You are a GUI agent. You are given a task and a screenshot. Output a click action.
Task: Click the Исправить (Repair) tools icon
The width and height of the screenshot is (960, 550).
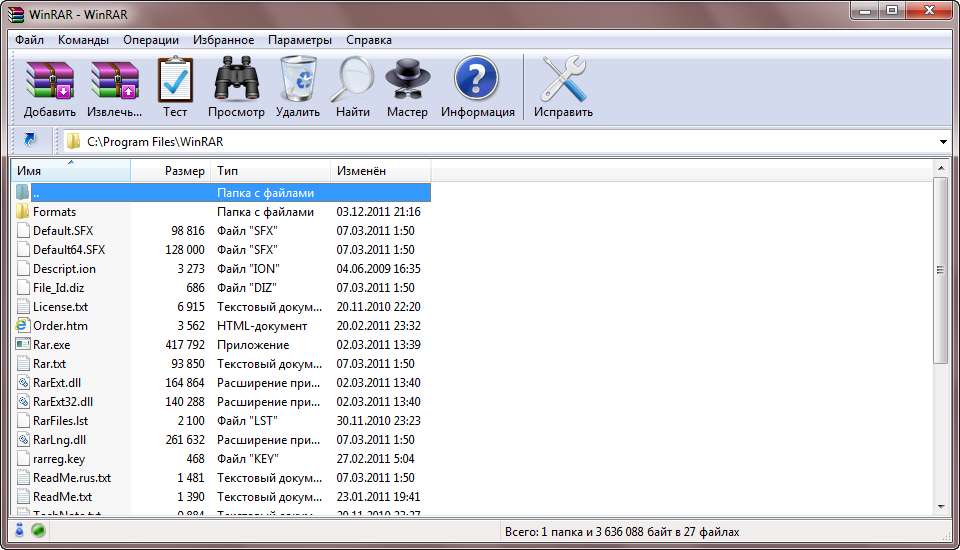(x=563, y=80)
